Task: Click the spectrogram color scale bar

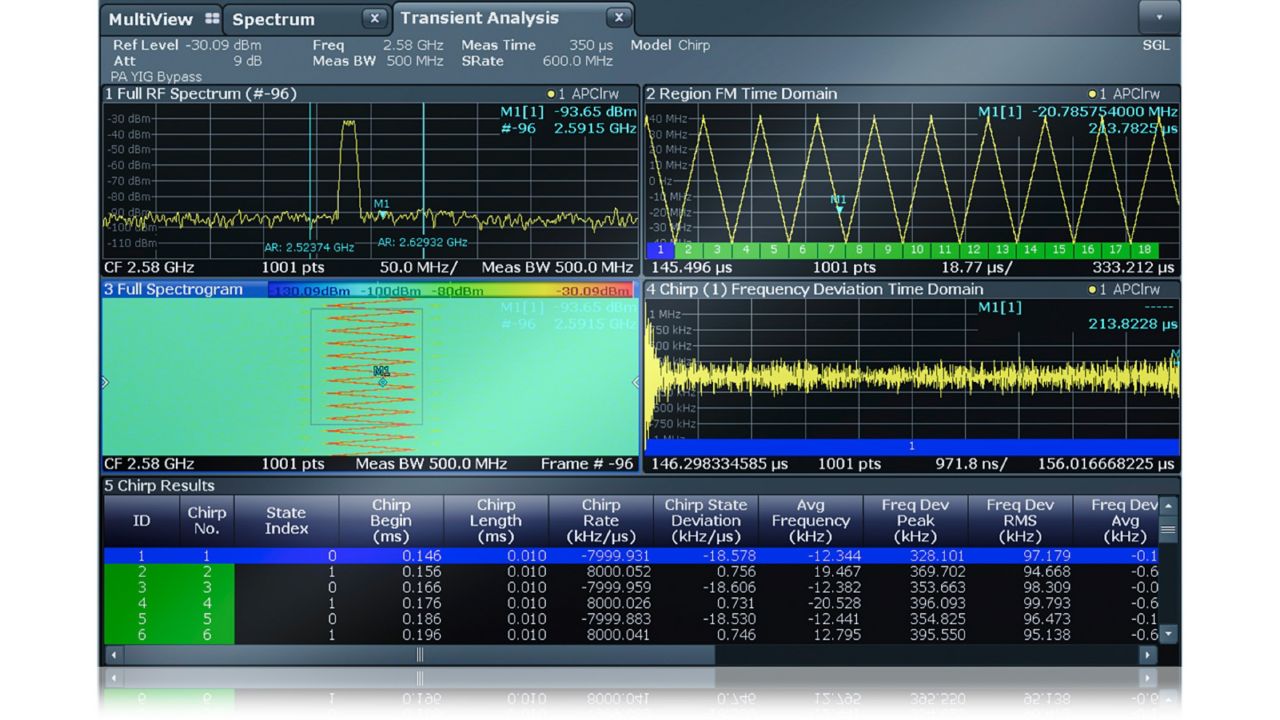Action: pos(450,290)
